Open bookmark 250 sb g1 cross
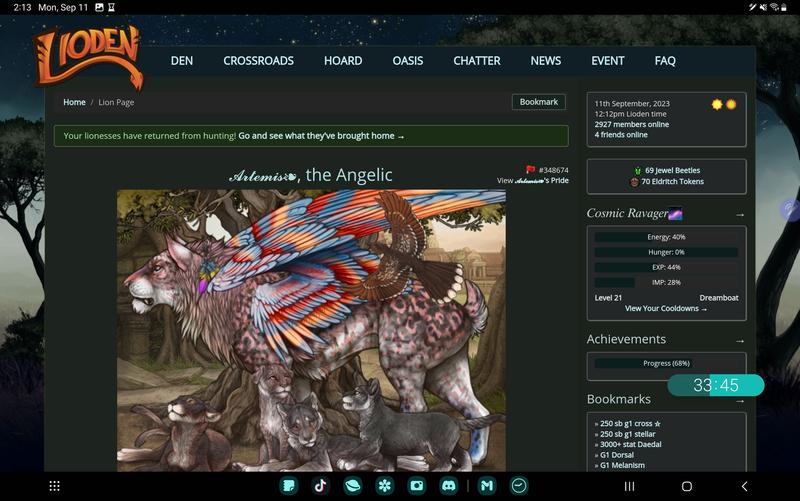Image resolution: width=800 pixels, height=501 pixels. click(630, 423)
